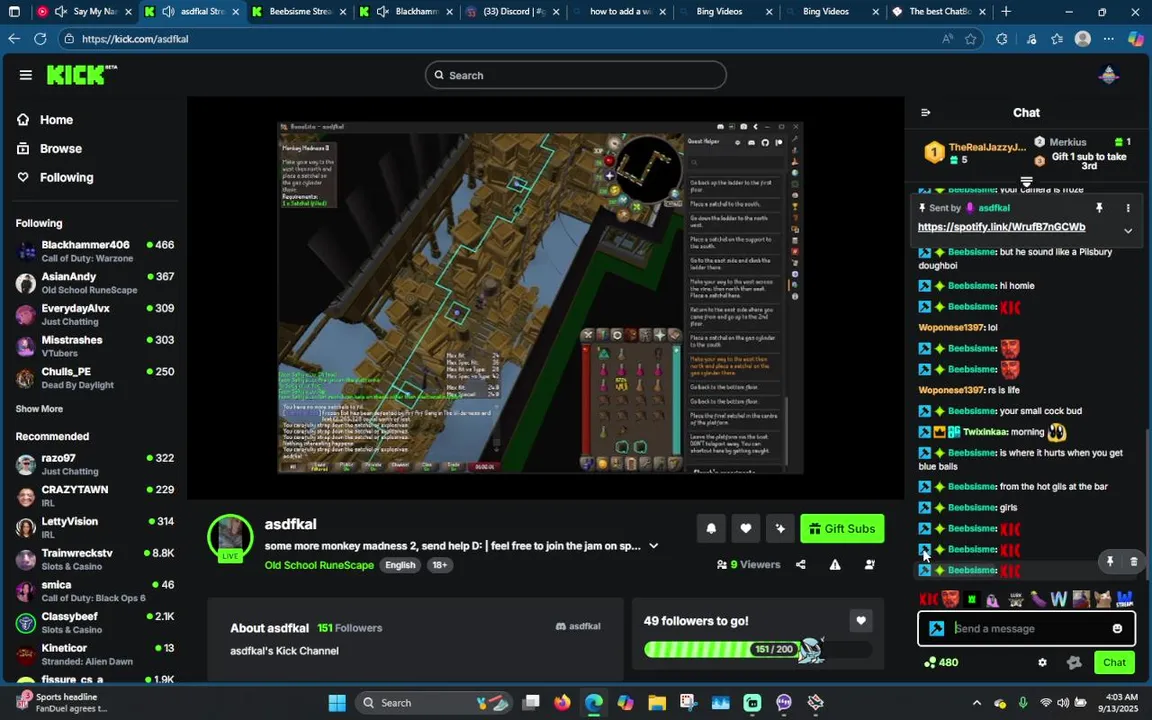Open pinned message three-dot options
This screenshot has width=1152, height=720.
point(1128,208)
